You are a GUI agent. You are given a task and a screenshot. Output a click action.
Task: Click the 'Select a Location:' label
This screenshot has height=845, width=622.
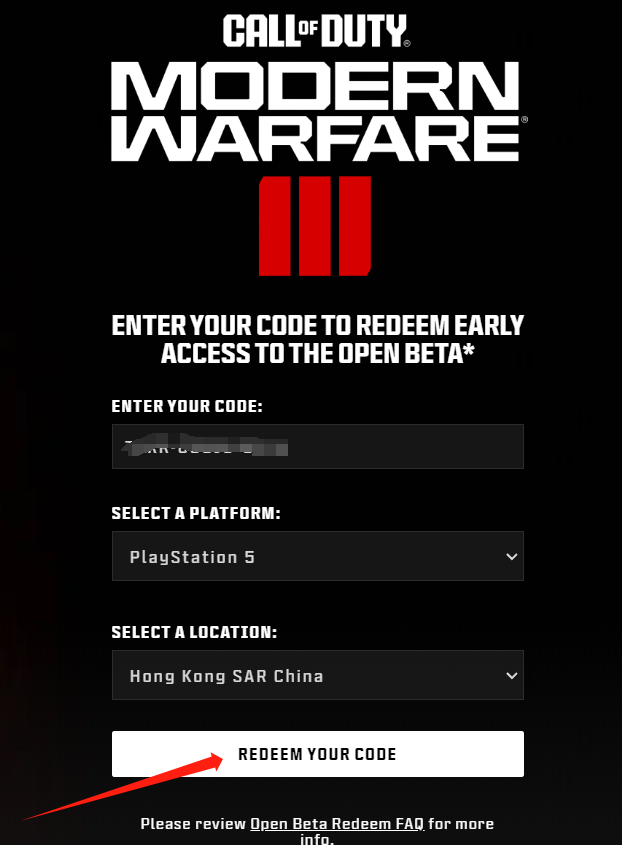click(x=194, y=632)
